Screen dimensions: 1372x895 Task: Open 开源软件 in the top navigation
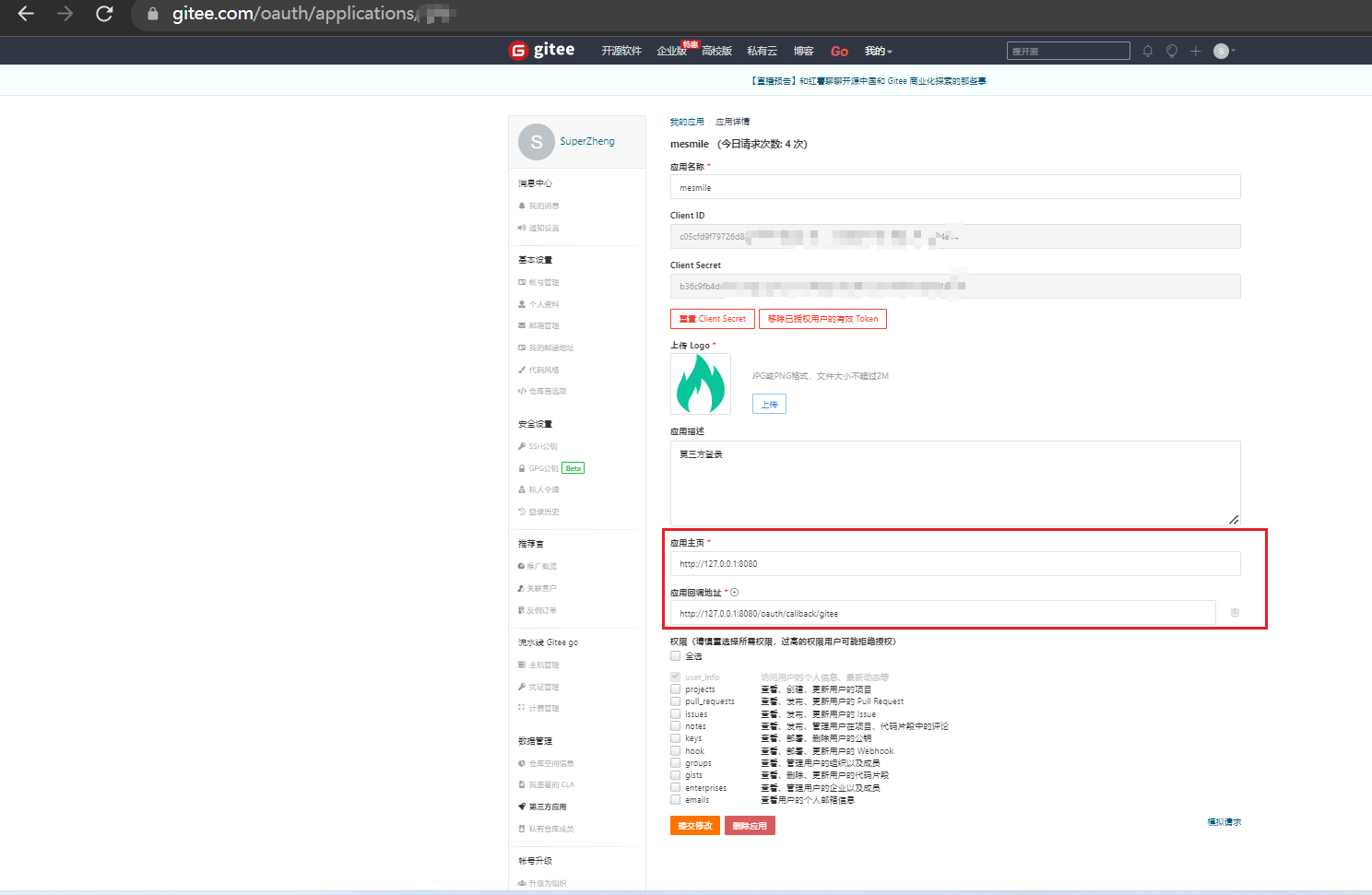(621, 52)
